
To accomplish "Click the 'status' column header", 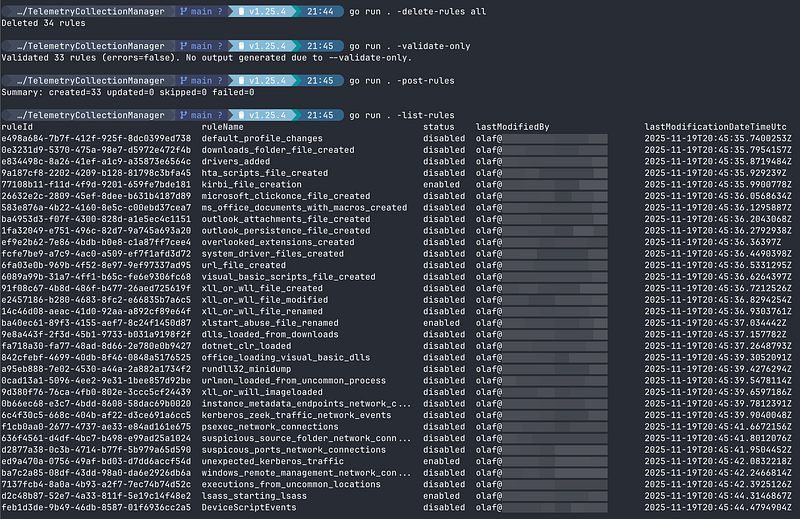I will (439, 127).
